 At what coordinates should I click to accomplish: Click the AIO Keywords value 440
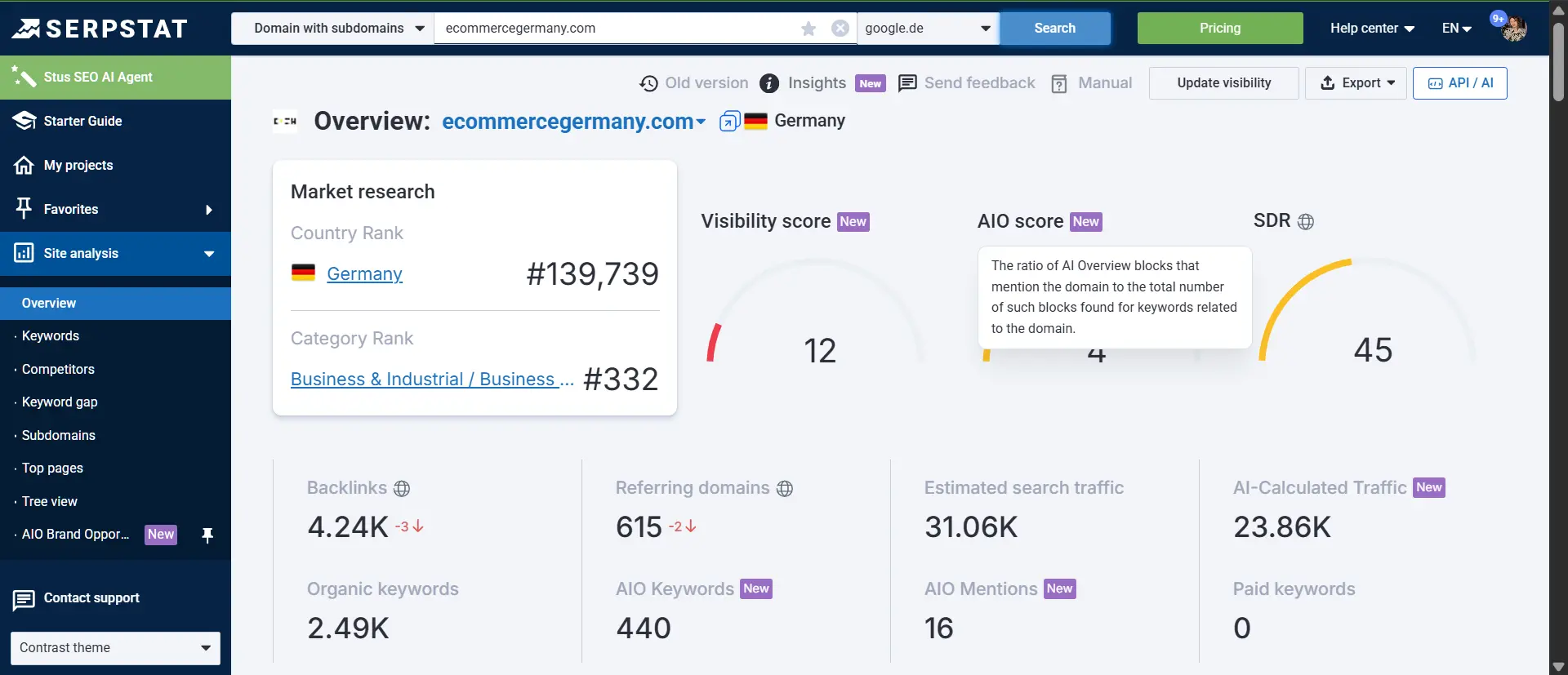644,628
